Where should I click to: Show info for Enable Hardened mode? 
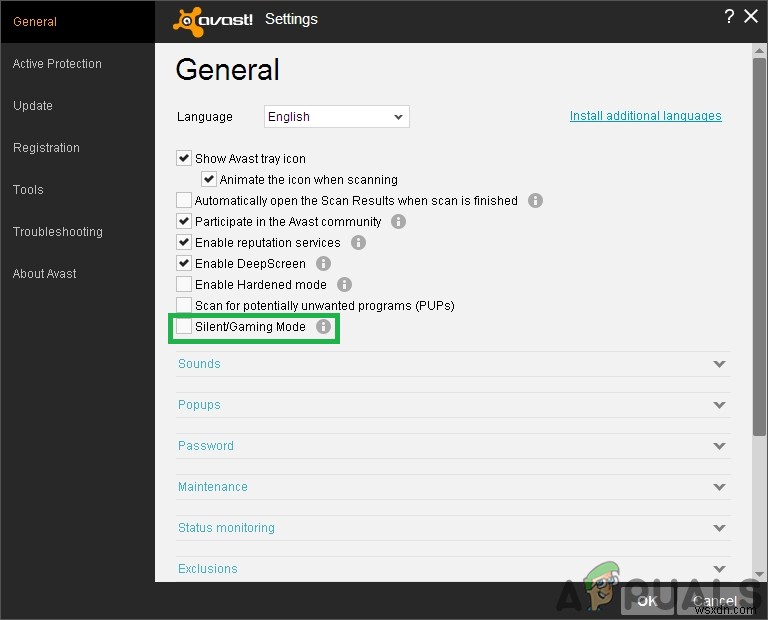tap(344, 285)
